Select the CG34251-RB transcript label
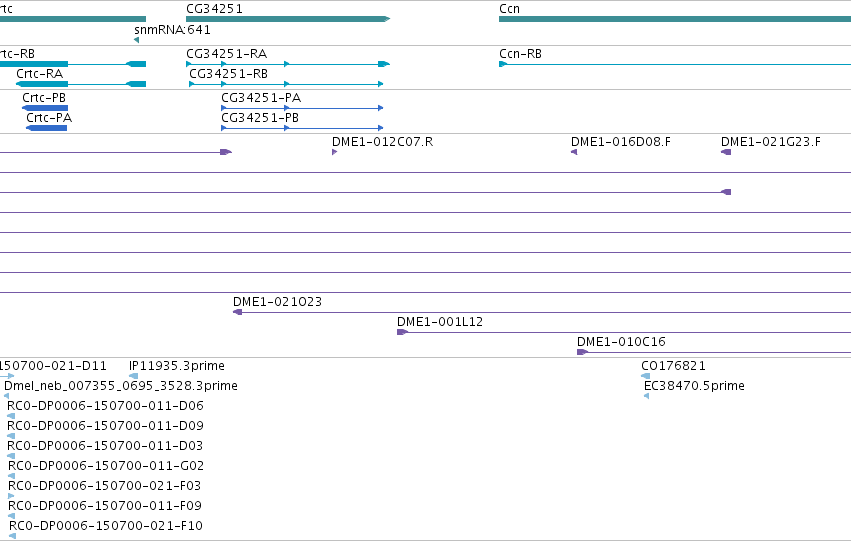 click(228, 74)
